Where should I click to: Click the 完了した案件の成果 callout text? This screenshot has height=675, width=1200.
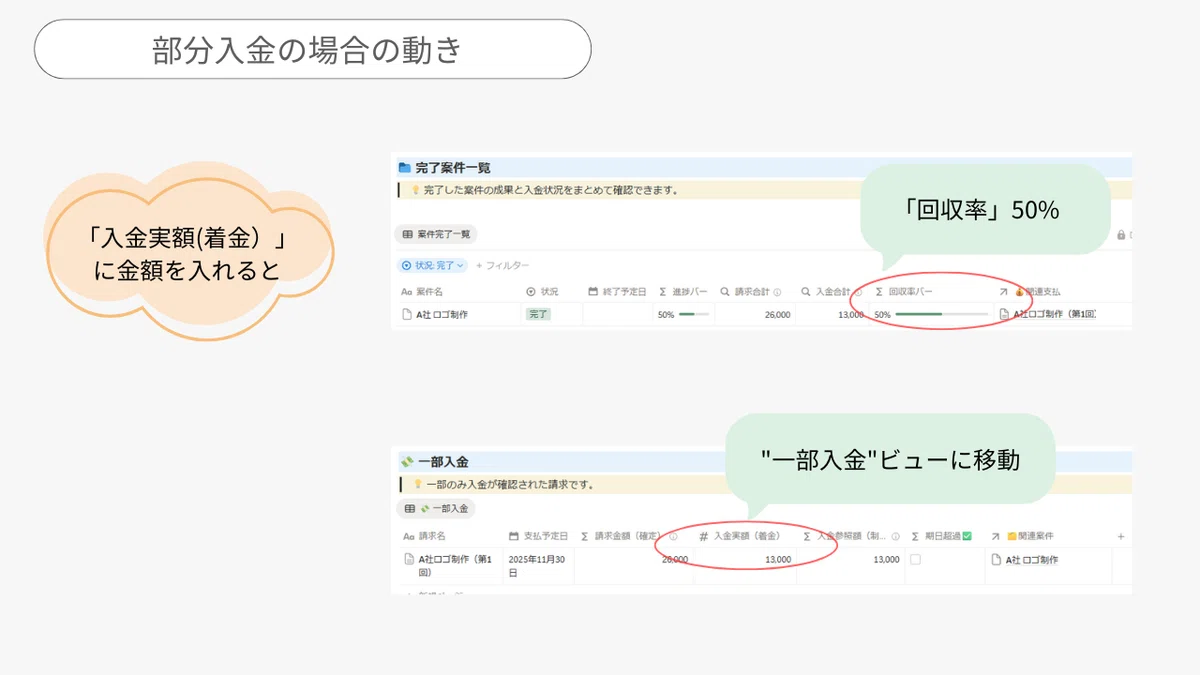(551, 189)
